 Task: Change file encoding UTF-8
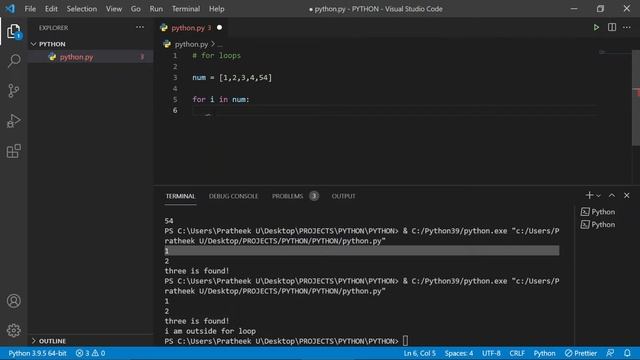coord(491,353)
